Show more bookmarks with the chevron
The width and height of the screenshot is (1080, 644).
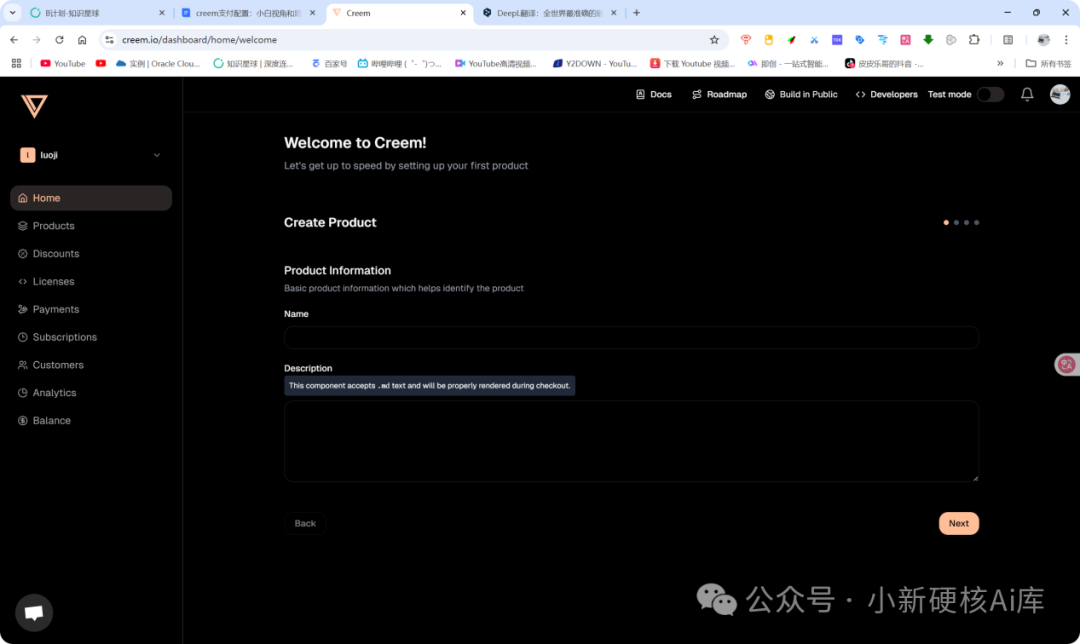1000,63
